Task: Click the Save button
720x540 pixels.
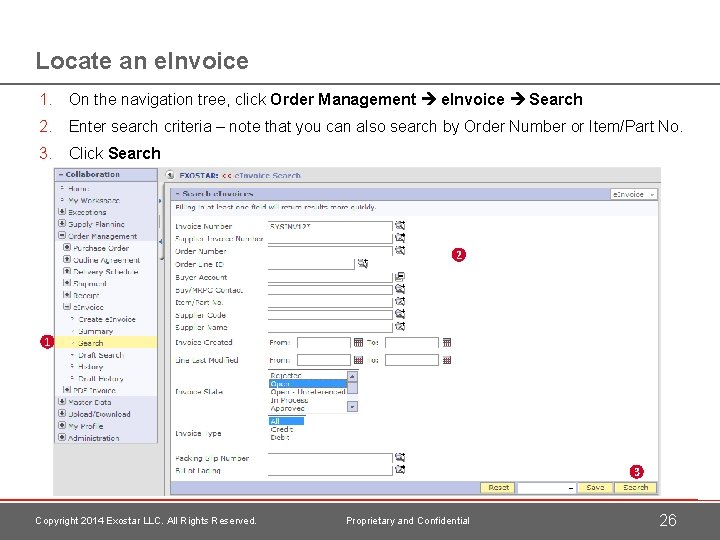Action: [x=595, y=488]
